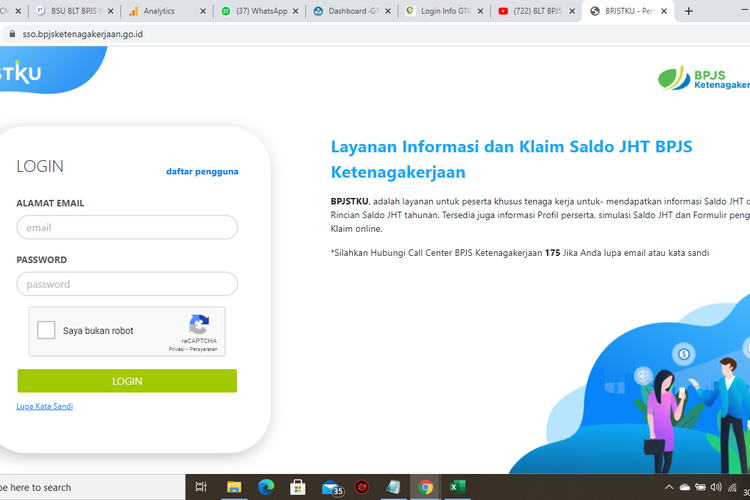Click the call center number 175
Viewport: 750px width, 500px height.
[x=552, y=253]
